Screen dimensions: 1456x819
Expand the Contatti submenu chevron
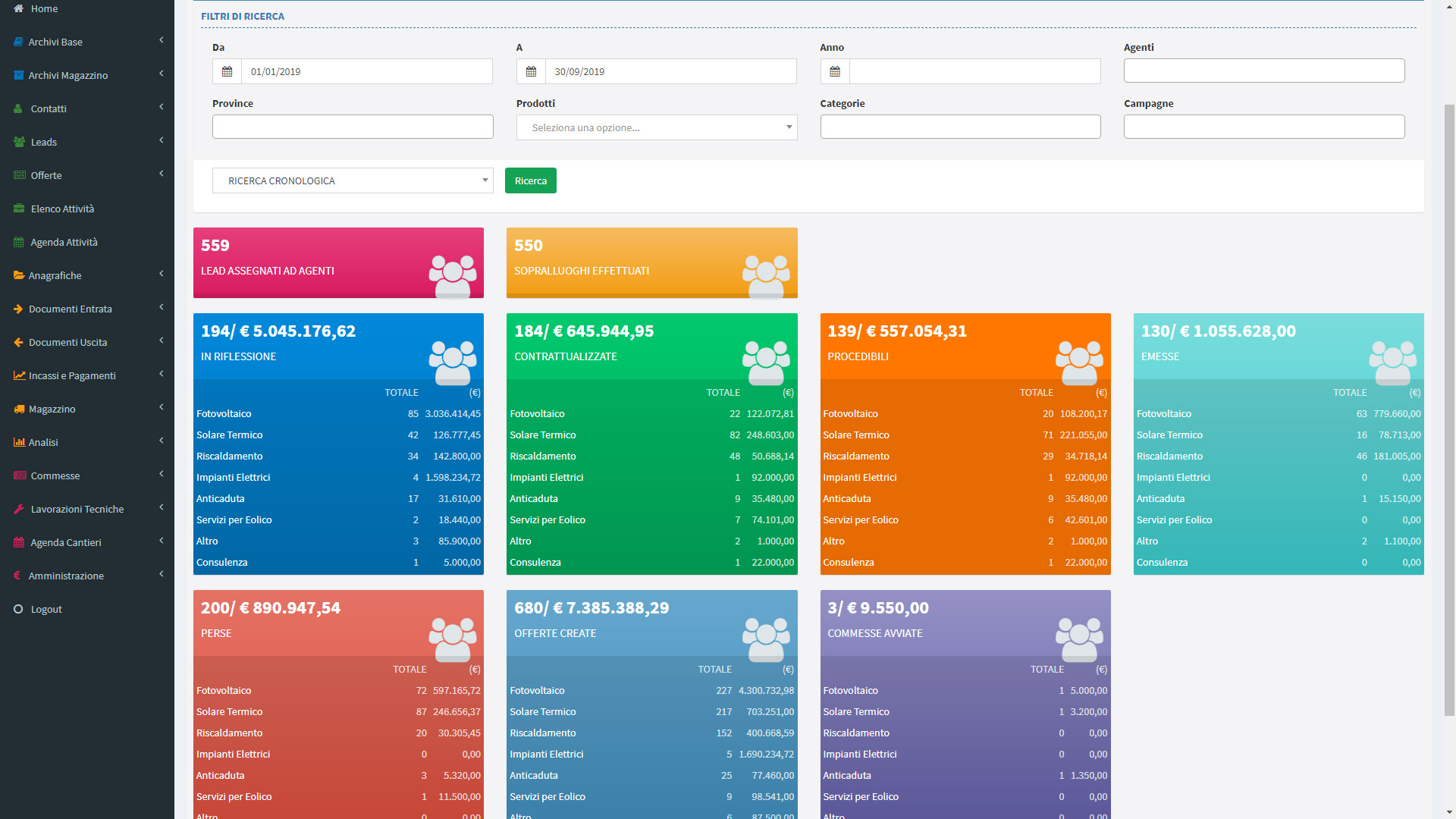(x=162, y=108)
